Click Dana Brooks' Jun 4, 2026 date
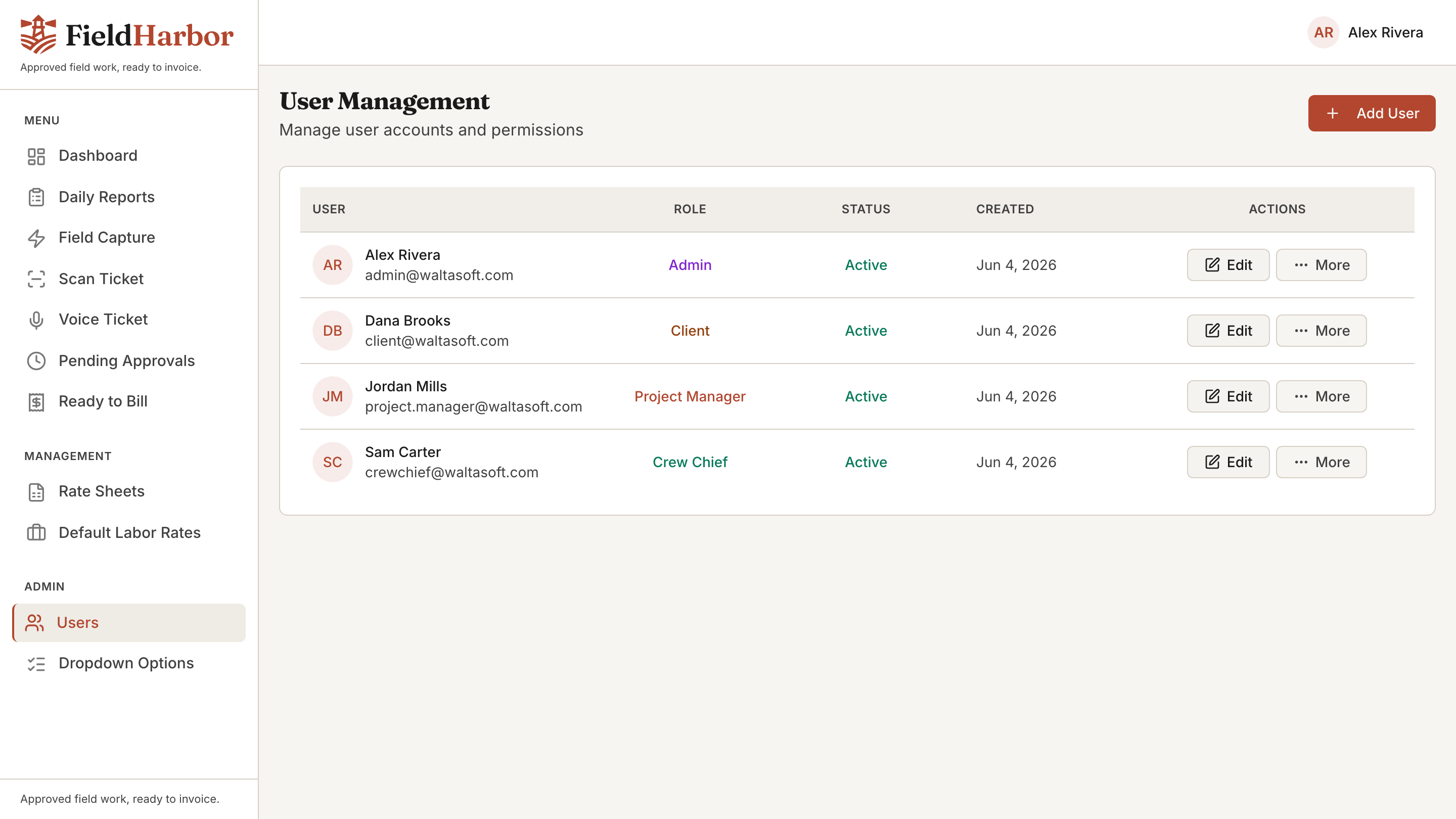Viewport: 1456px width, 819px height. point(1016,331)
